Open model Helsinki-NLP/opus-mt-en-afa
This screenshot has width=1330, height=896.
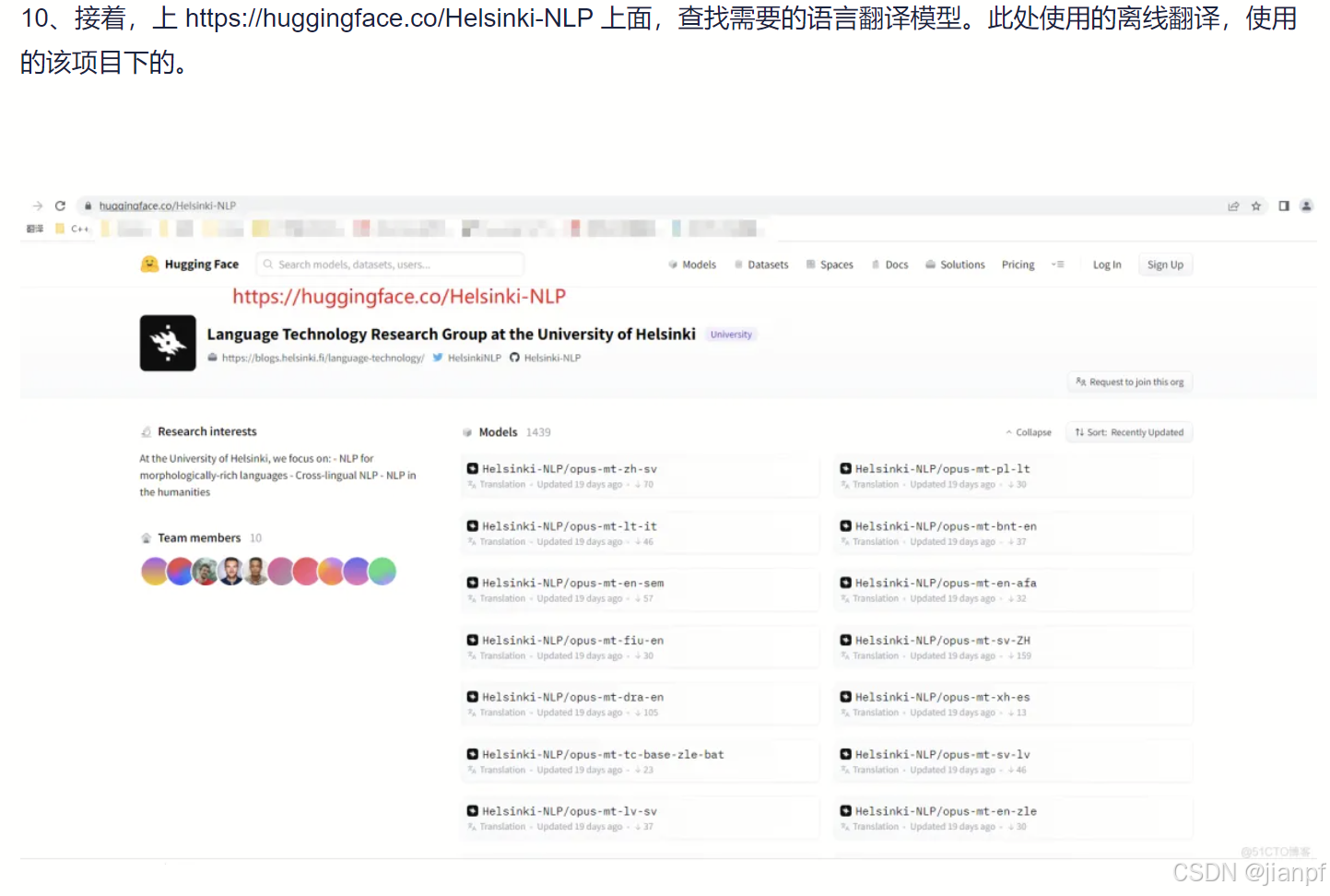1013,591
